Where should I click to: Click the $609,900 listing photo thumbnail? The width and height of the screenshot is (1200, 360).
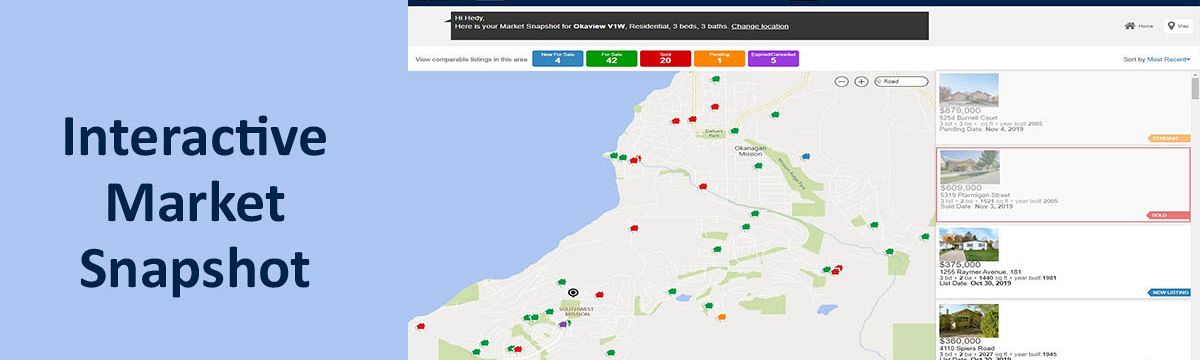click(x=969, y=167)
